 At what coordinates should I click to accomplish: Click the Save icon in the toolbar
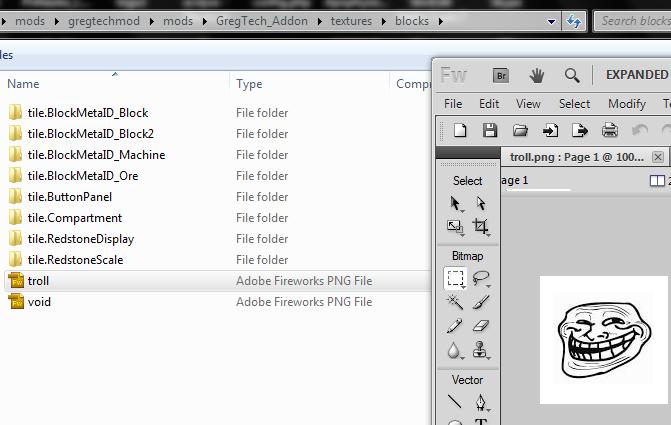point(490,130)
